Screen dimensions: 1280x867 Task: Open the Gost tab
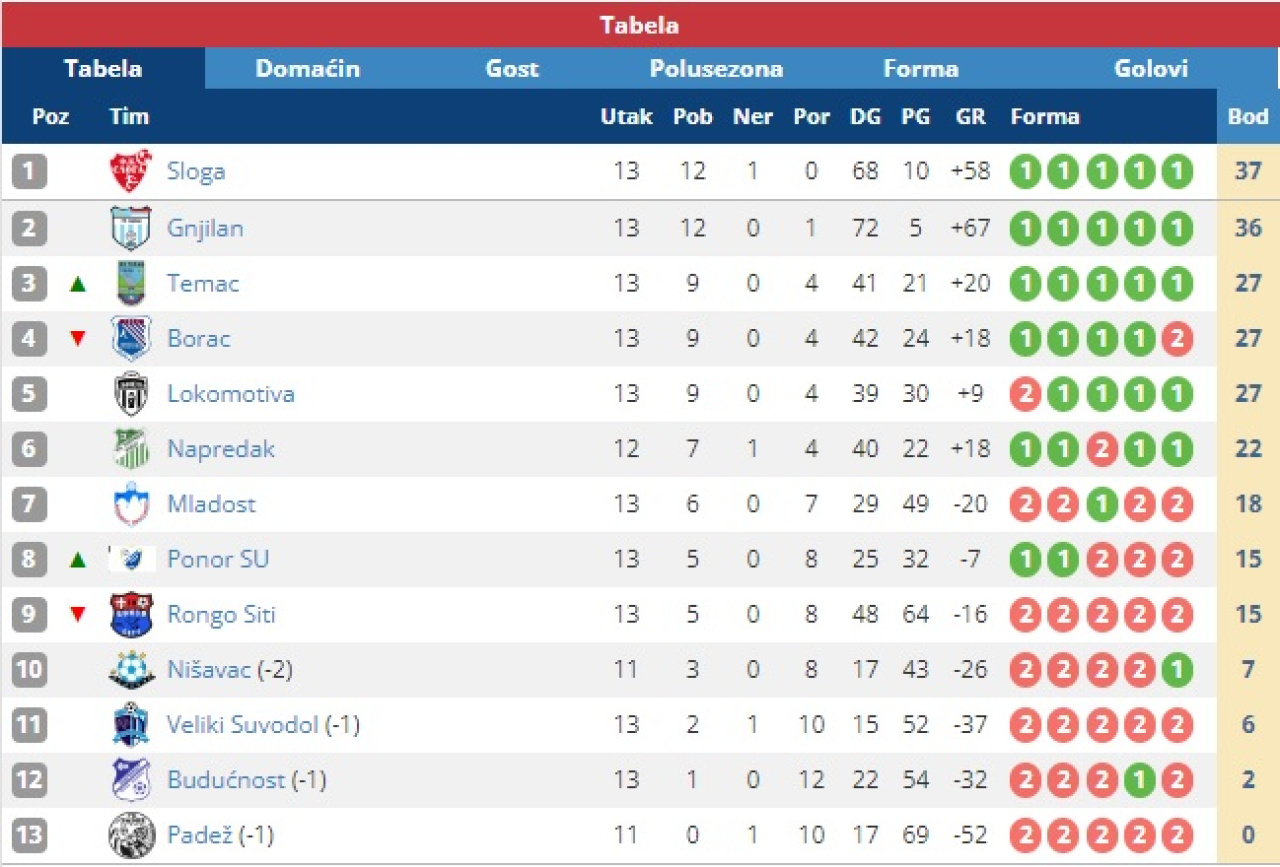512,69
